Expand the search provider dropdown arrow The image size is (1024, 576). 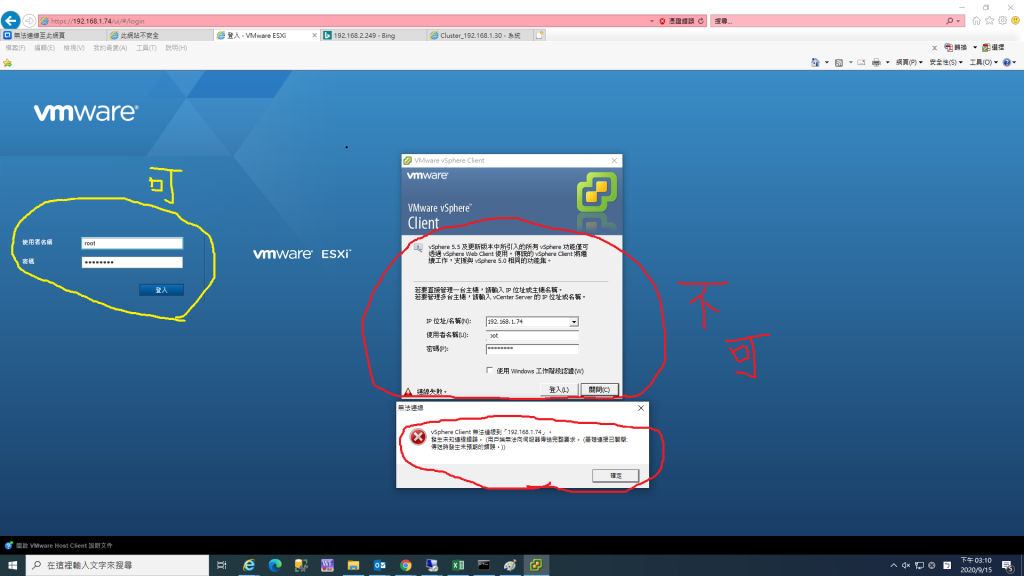pos(958,21)
